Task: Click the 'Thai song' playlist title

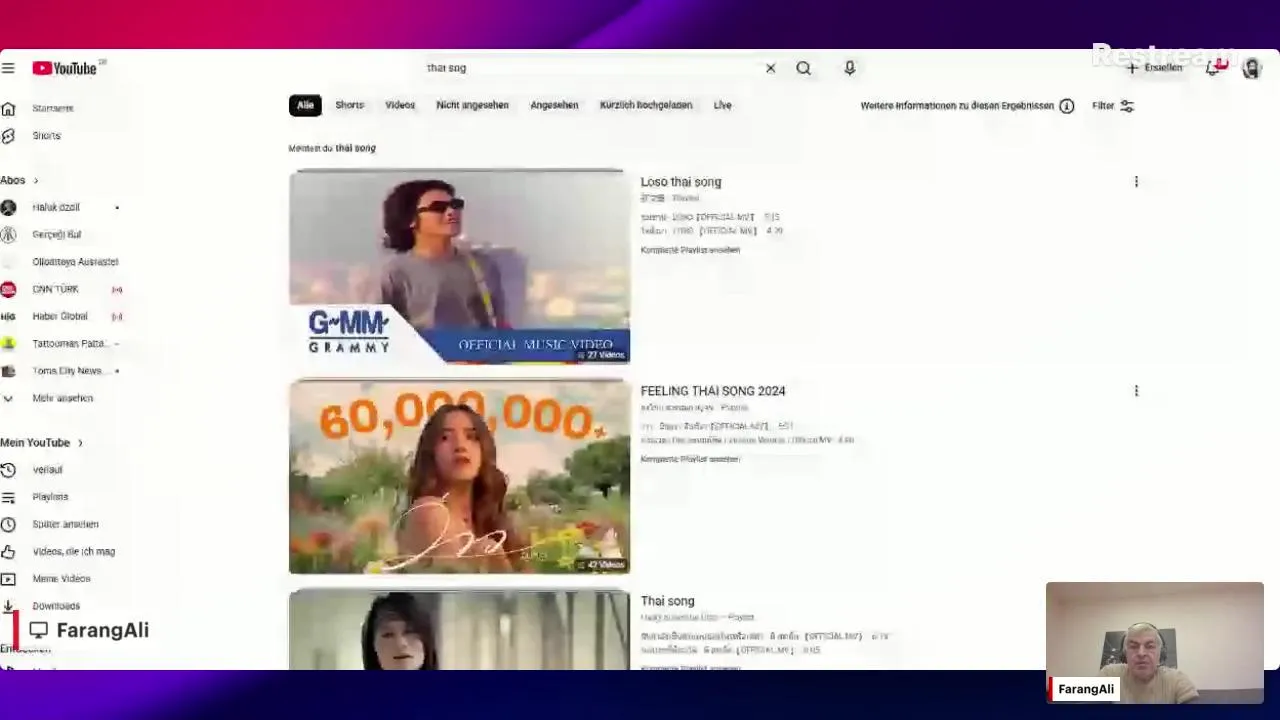Action: click(x=667, y=601)
